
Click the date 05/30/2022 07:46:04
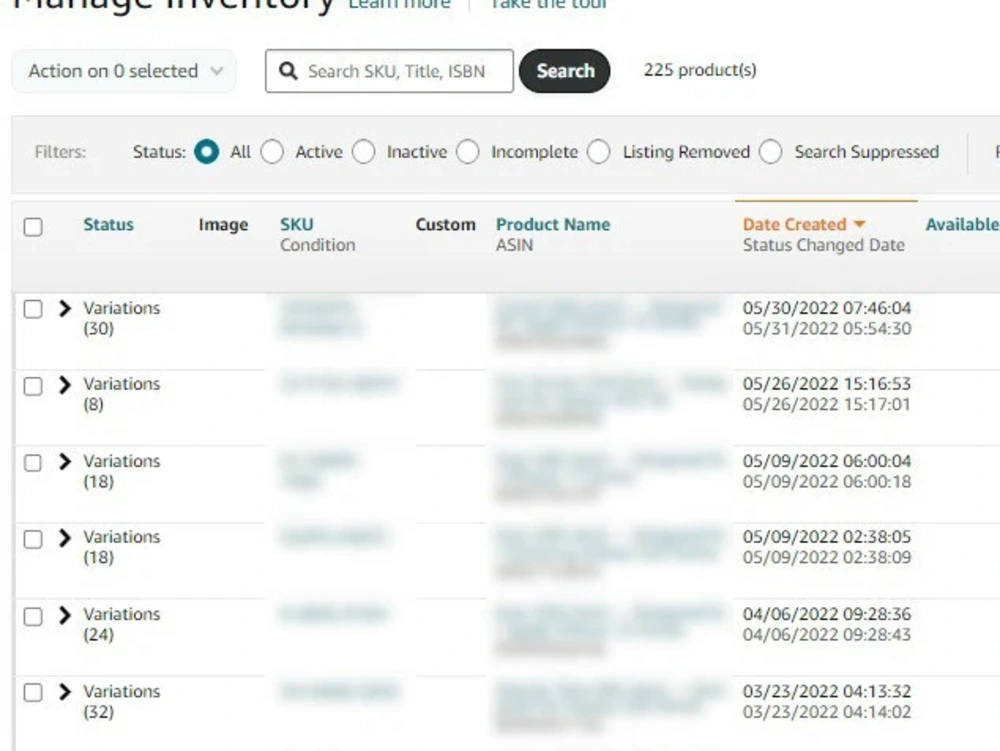(x=827, y=308)
